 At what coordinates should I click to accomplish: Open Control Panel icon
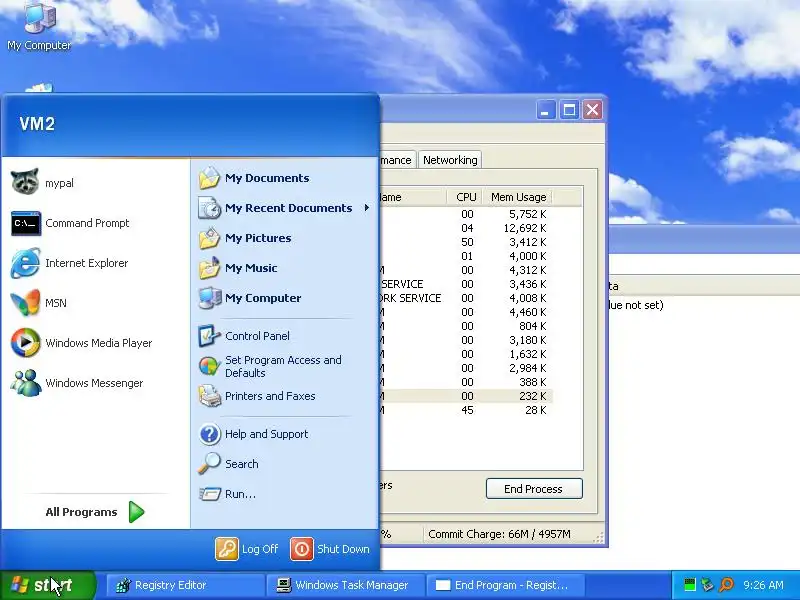tap(209, 336)
